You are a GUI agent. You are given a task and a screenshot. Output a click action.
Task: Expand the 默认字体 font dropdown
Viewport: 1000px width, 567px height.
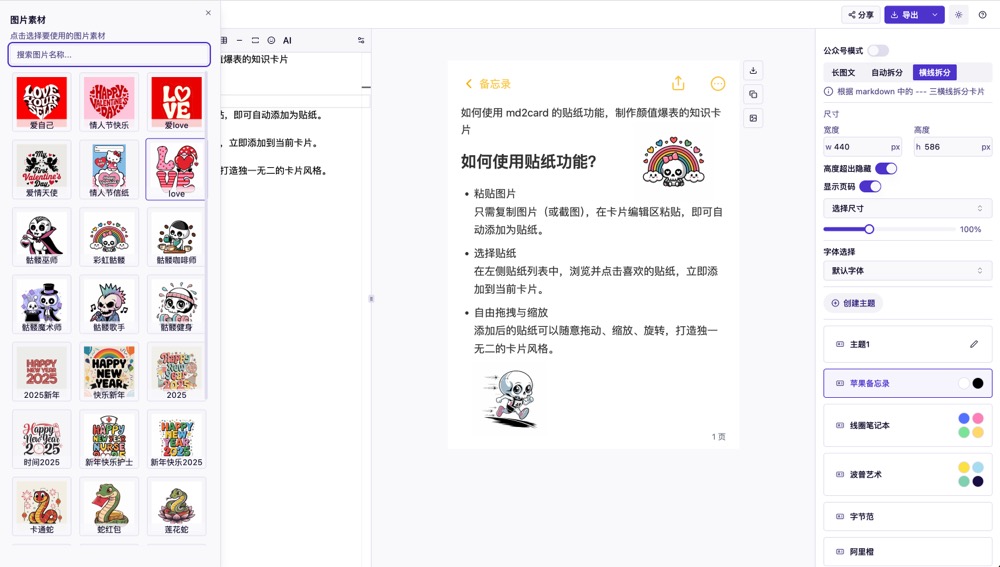click(907, 271)
